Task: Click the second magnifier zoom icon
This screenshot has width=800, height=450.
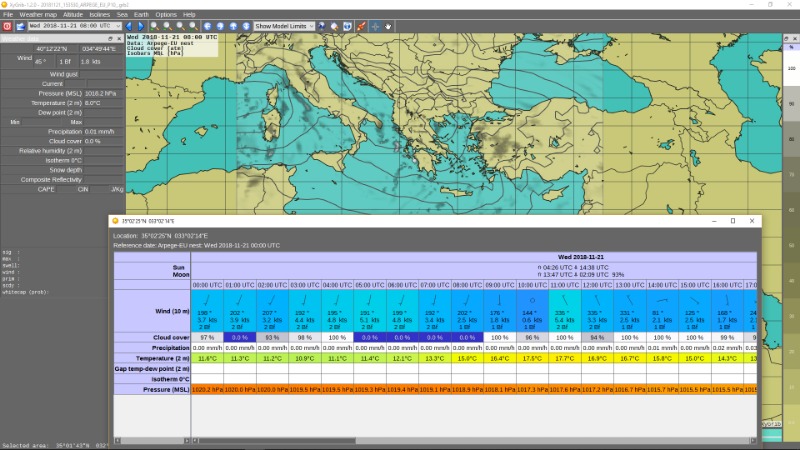Action: 167,26
